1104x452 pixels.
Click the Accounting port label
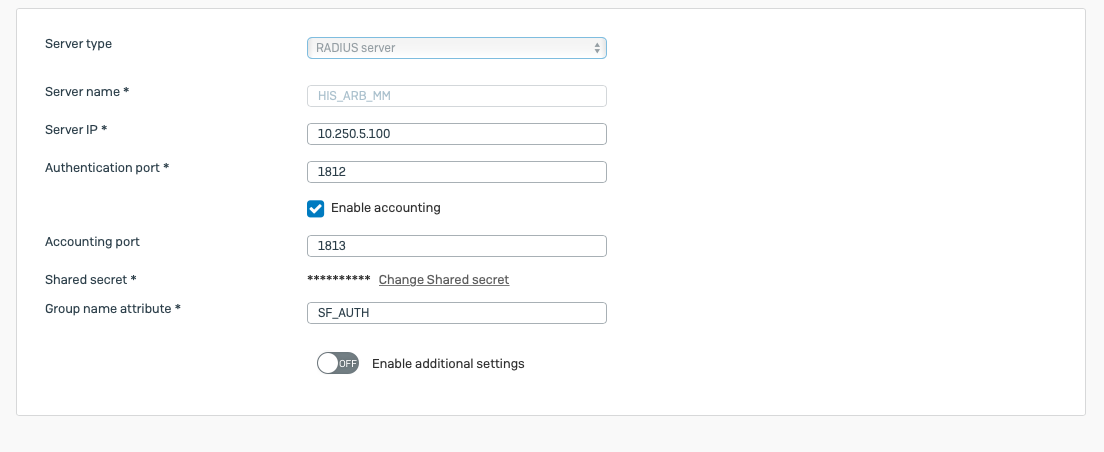(92, 241)
